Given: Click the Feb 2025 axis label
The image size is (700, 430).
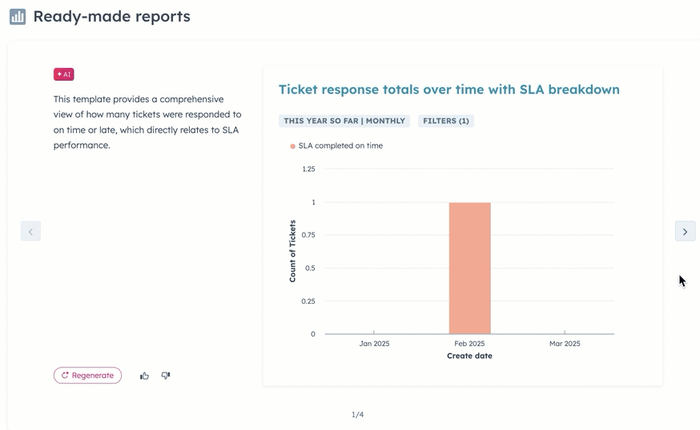Looking at the screenshot, I should point(470,343).
